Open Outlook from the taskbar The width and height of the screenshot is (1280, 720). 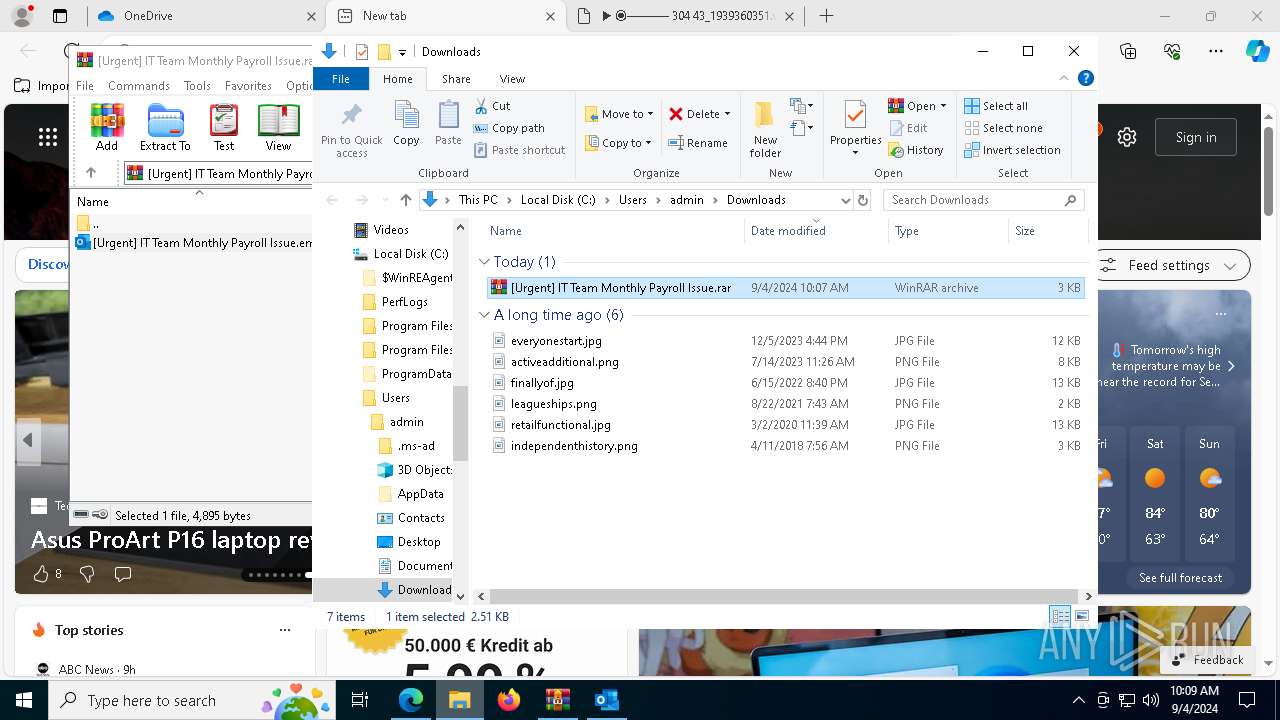[x=606, y=700]
